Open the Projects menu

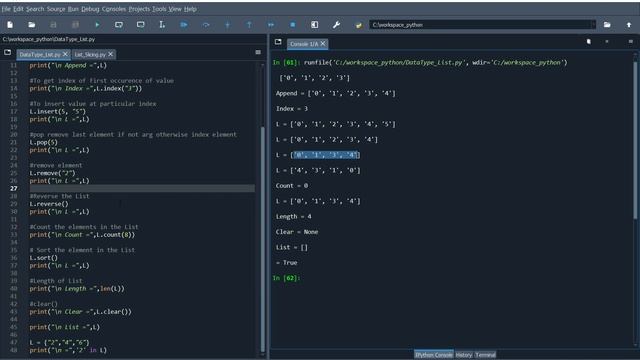pos(139,9)
